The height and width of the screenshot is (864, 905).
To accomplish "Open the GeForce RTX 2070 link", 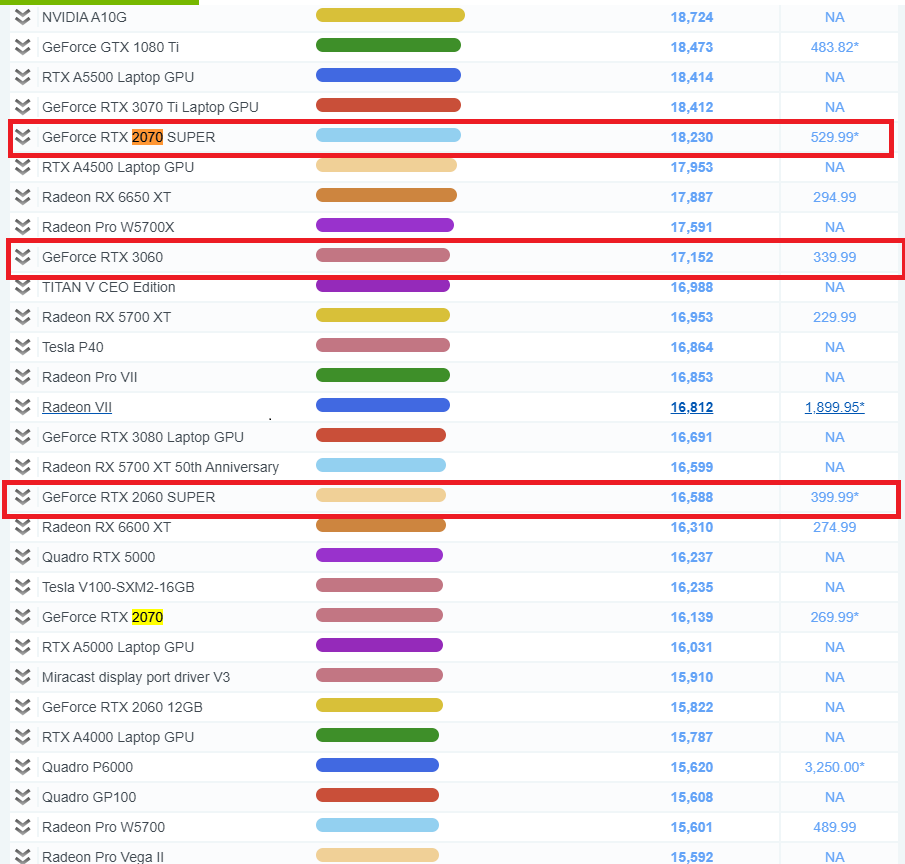I will tap(103, 618).
